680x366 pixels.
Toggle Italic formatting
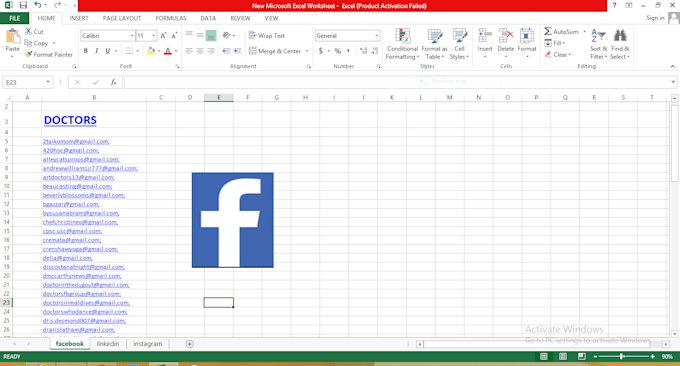pyautogui.click(x=97, y=51)
